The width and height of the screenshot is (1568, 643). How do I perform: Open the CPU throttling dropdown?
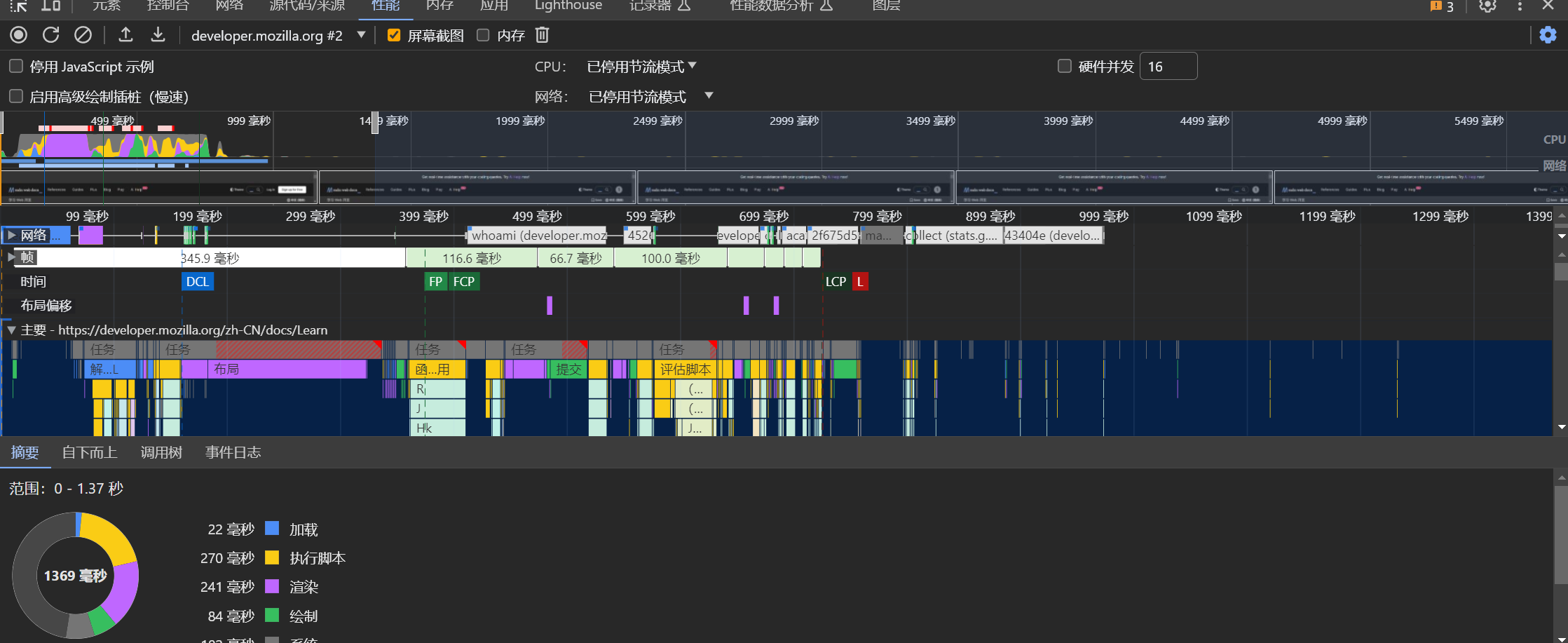pyautogui.click(x=641, y=67)
